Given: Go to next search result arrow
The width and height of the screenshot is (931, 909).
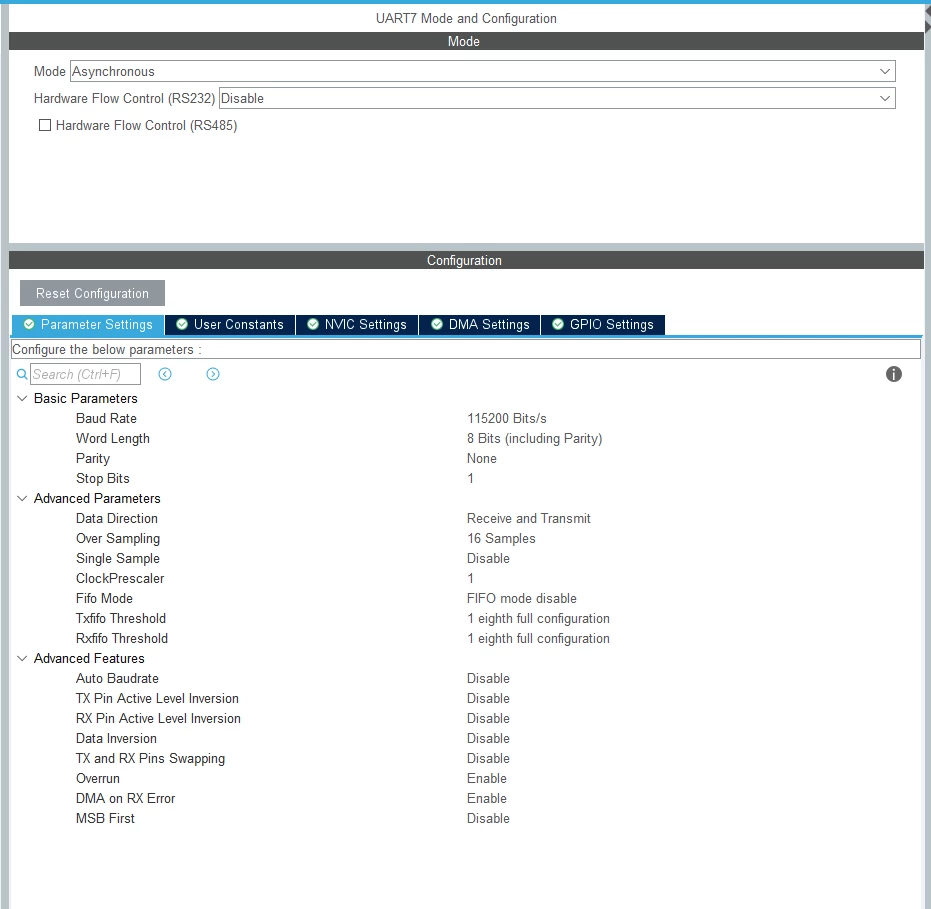Looking at the screenshot, I should click(x=213, y=374).
